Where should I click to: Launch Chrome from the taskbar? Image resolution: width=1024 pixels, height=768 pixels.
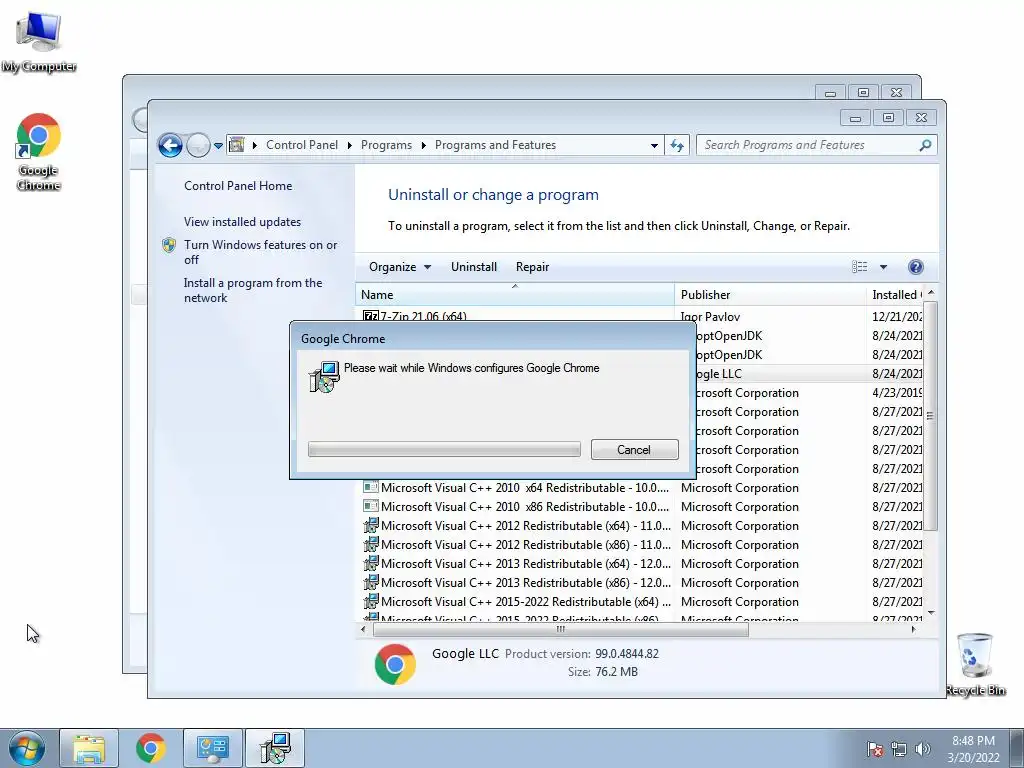coord(150,748)
